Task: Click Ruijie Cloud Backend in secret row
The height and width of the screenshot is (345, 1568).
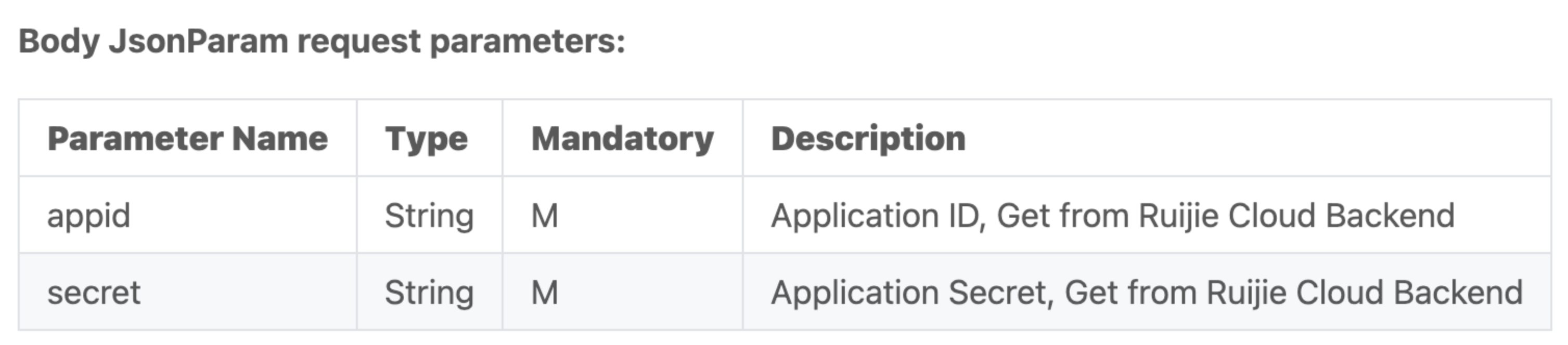Action: pos(1365,293)
